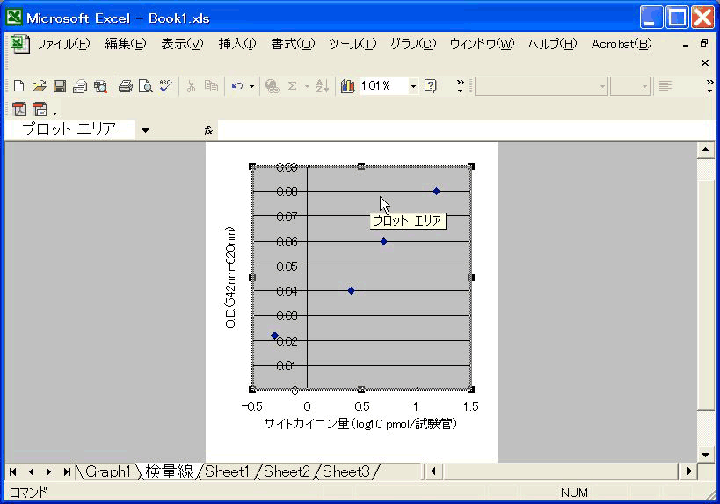Open the Name Box dropdown arrow

click(x=145, y=130)
